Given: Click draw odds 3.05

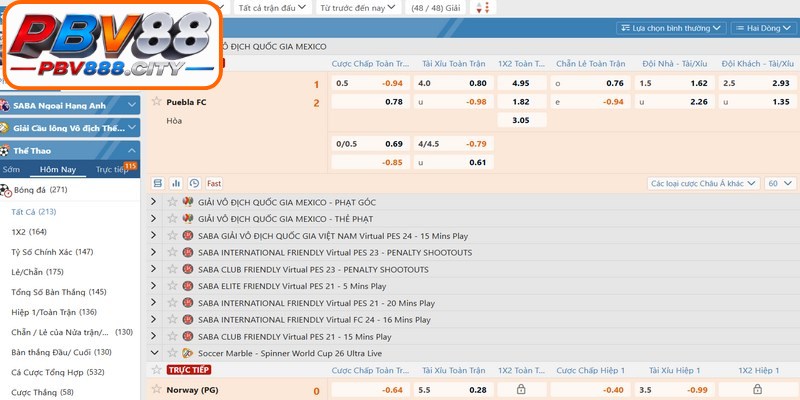Looking at the screenshot, I should [x=522, y=120].
